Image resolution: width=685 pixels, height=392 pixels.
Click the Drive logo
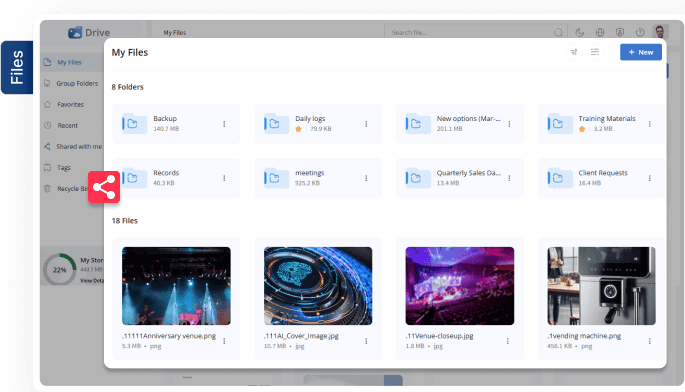(x=89, y=32)
